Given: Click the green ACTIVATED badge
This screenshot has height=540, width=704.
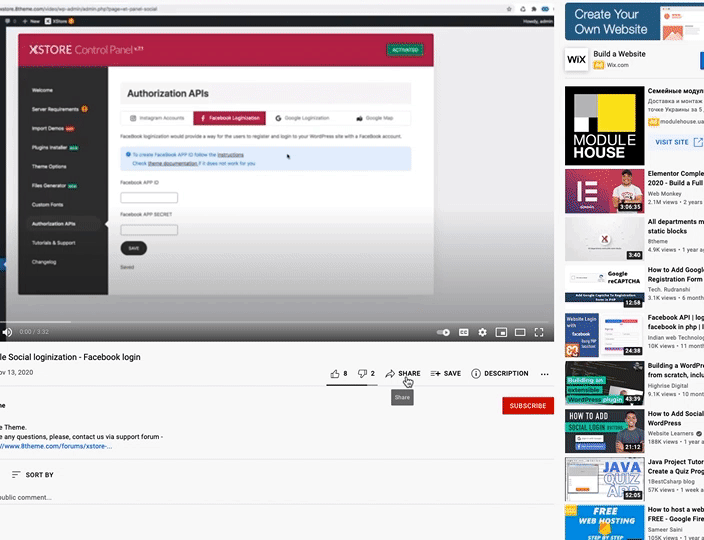Looking at the screenshot, I should [x=405, y=50].
